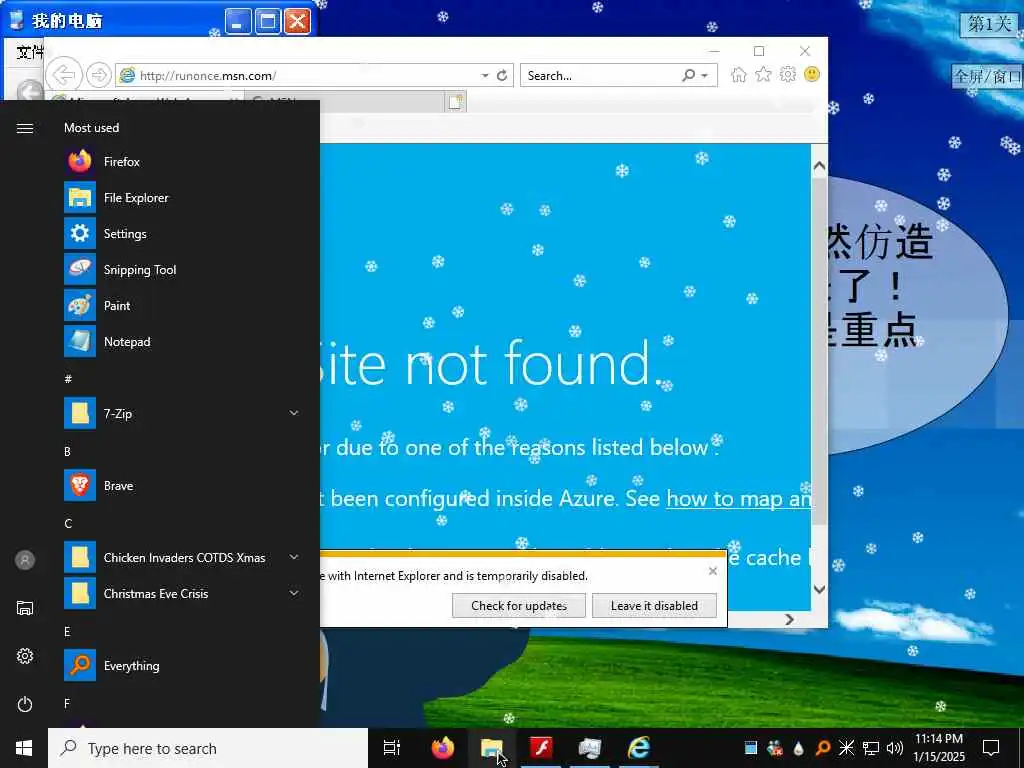Image resolution: width=1024 pixels, height=768 pixels.
Task: Open the water drop tray icon
Action: [x=799, y=748]
